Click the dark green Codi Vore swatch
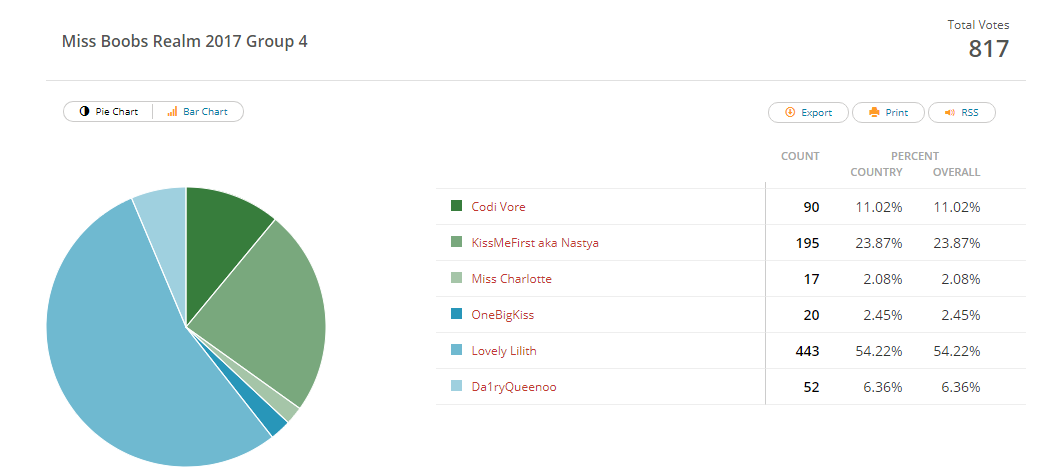 (x=457, y=206)
